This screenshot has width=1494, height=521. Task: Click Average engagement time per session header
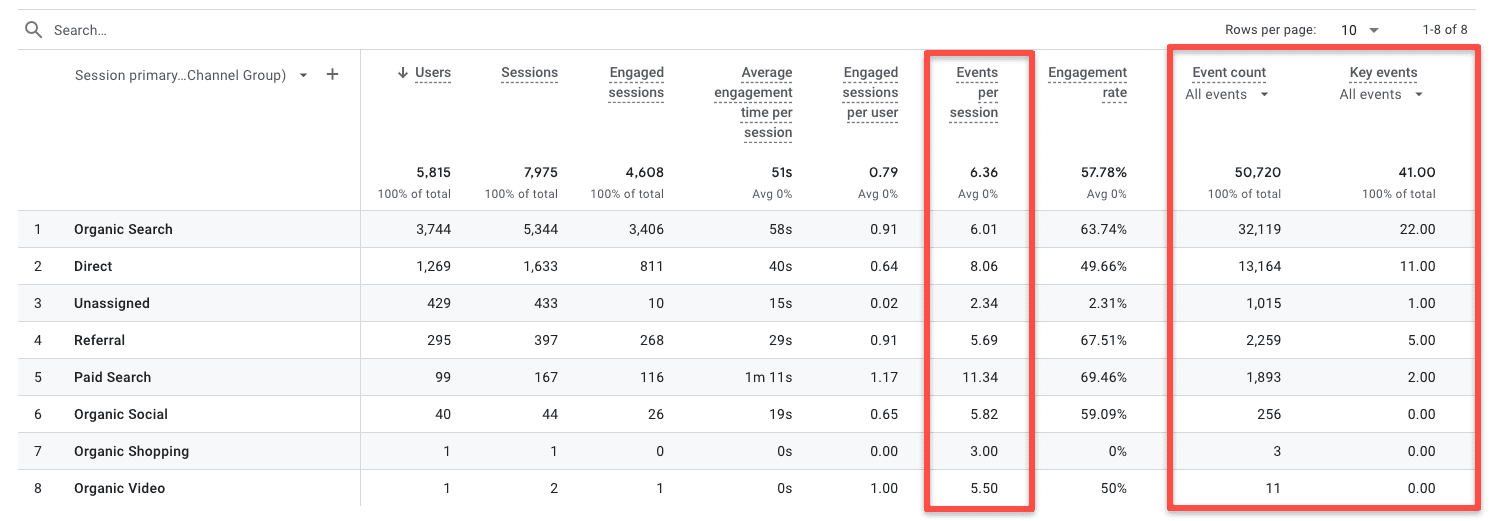(x=753, y=102)
